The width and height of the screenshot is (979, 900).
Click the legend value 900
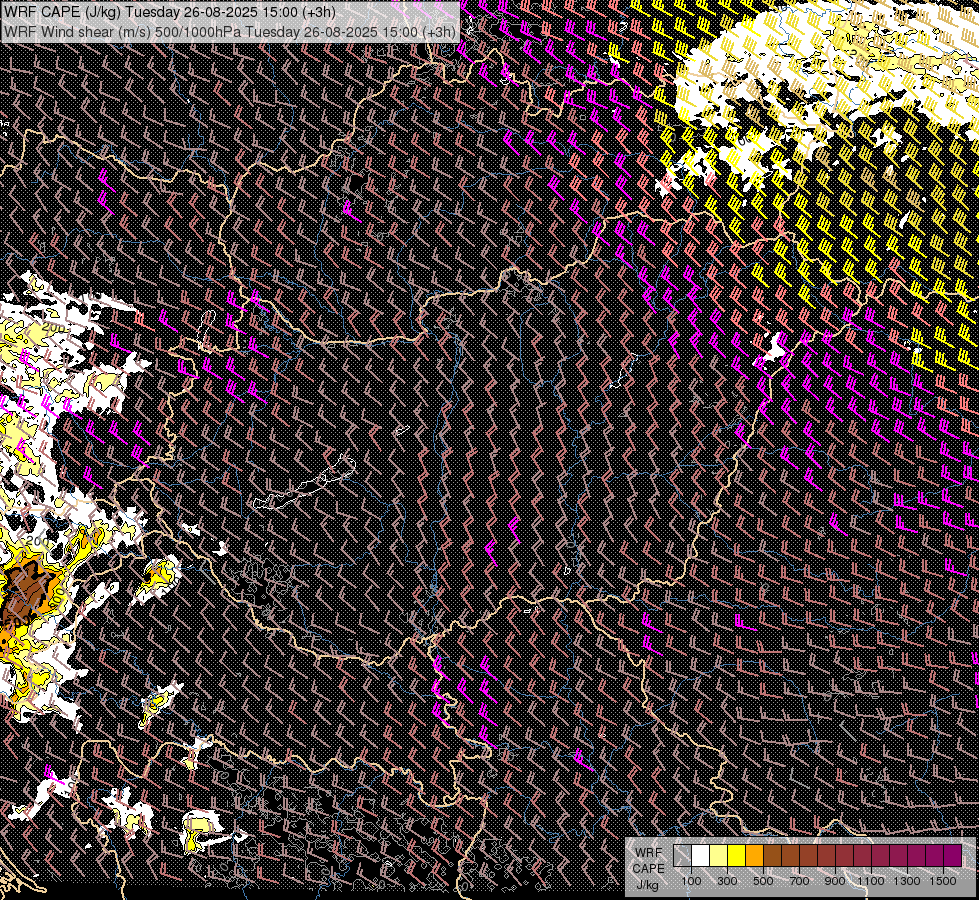tap(835, 881)
